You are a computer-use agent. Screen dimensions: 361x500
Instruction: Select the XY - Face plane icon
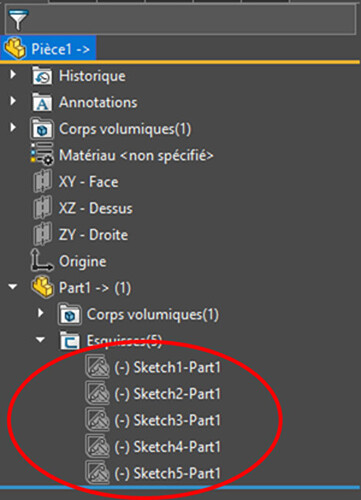point(43,181)
